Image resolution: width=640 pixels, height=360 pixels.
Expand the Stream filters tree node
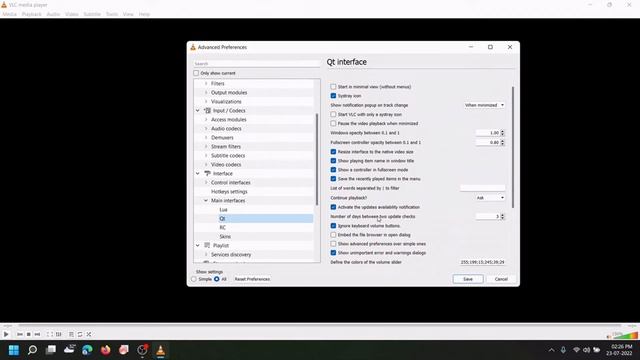click(x=206, y=147)
